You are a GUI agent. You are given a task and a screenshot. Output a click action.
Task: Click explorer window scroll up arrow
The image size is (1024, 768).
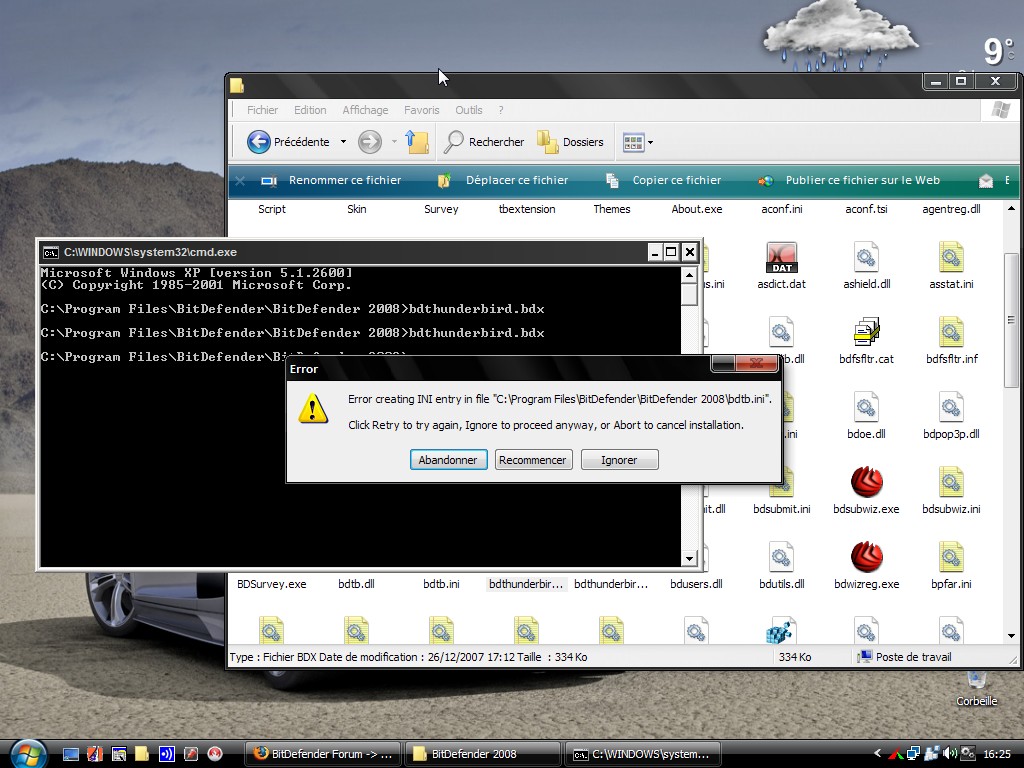[1011, 208]
